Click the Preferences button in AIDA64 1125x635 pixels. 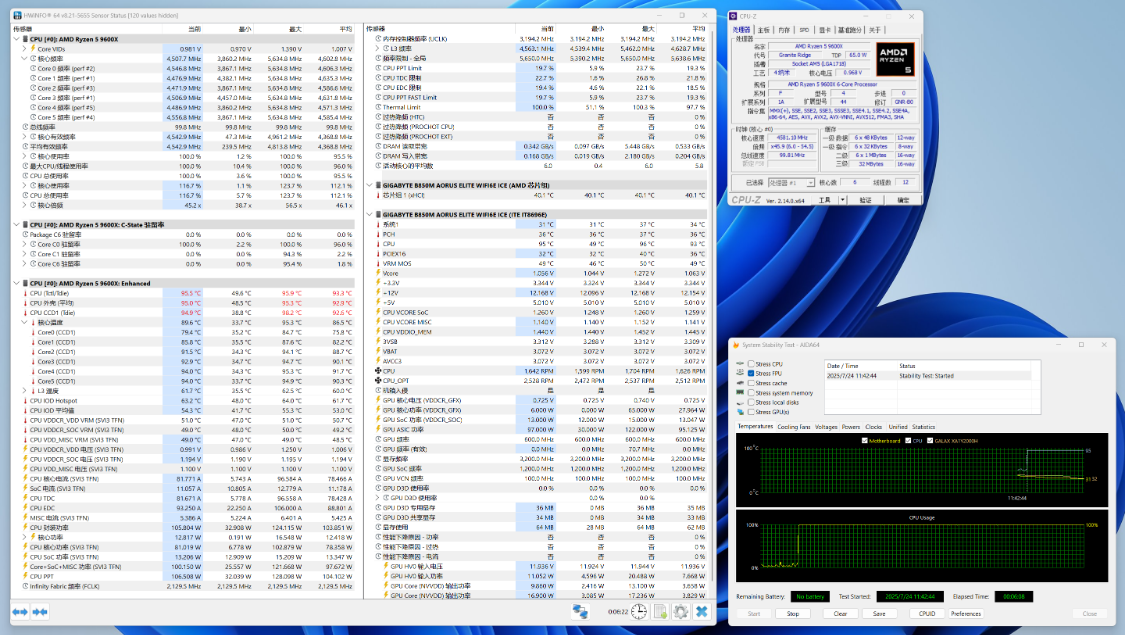click(965, 613)
